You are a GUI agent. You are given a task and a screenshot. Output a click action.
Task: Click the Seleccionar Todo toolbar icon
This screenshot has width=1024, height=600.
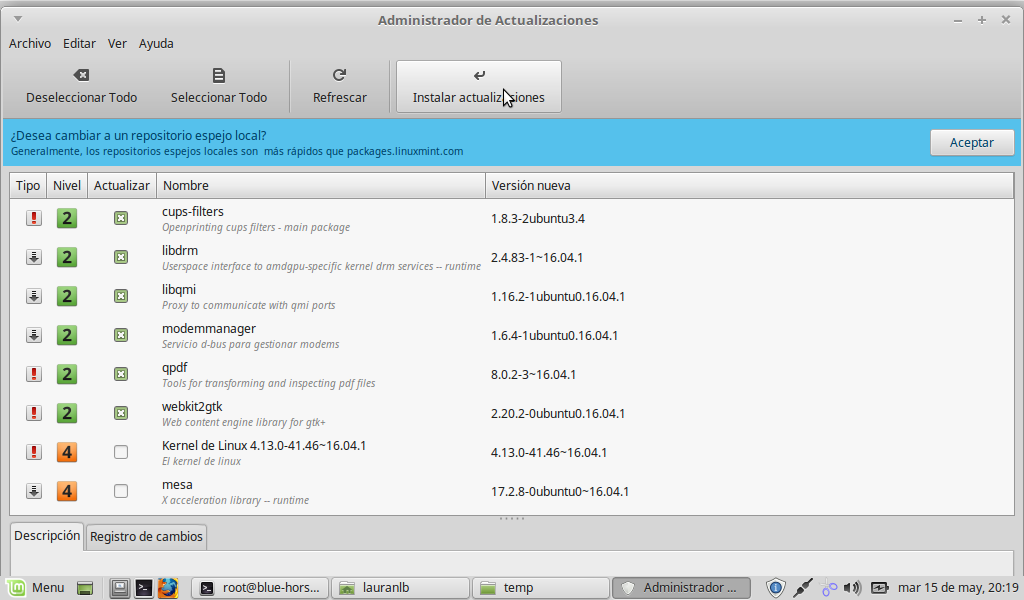(x=219, y=75)
